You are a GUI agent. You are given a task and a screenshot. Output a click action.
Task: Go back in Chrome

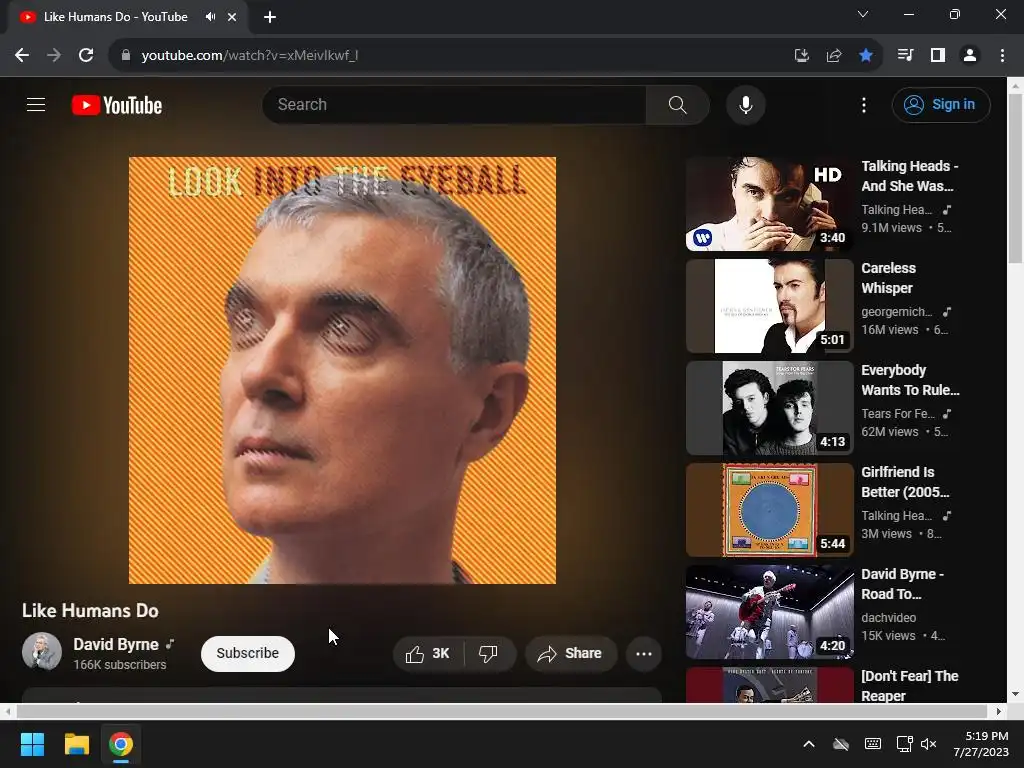click(22, 56)
